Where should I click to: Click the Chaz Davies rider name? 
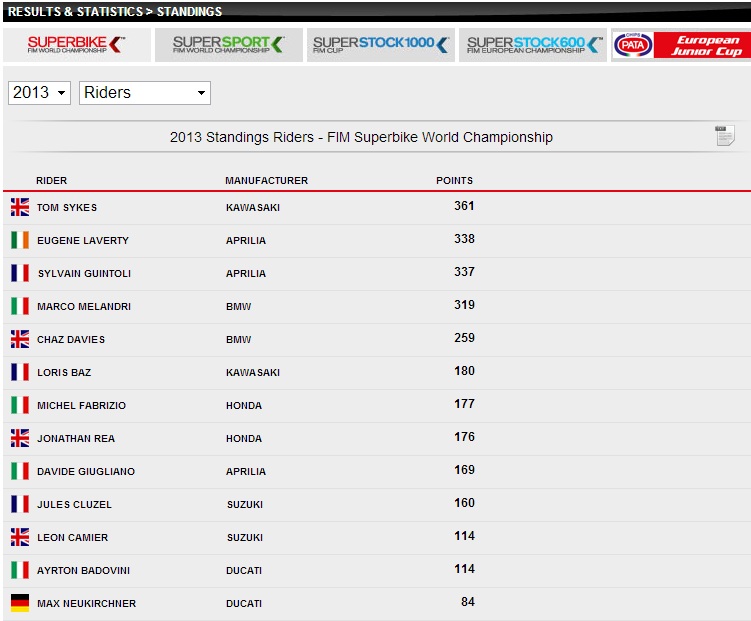(71, 340)
